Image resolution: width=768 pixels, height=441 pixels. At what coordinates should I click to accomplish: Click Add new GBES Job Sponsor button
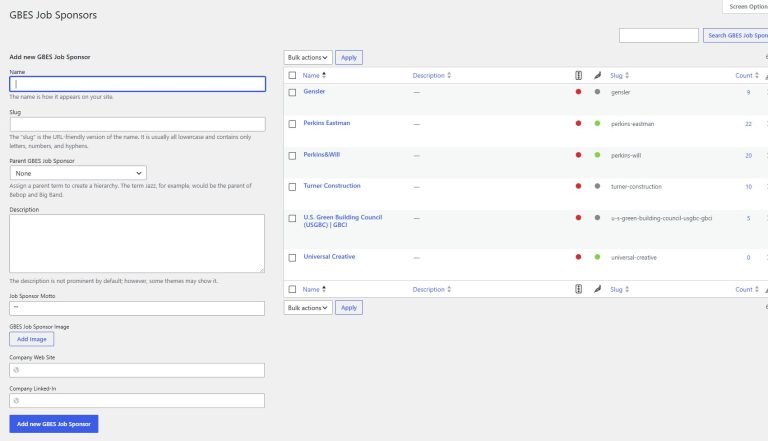(x=54, y=424)
